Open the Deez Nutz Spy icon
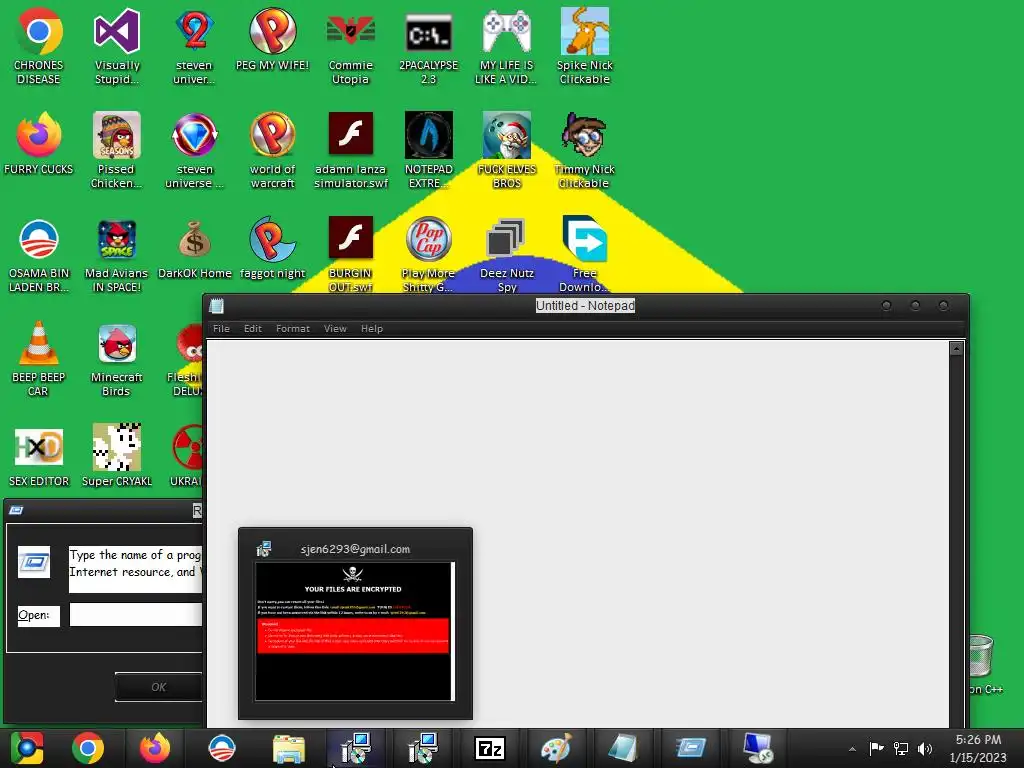 (x=506, y=255)
